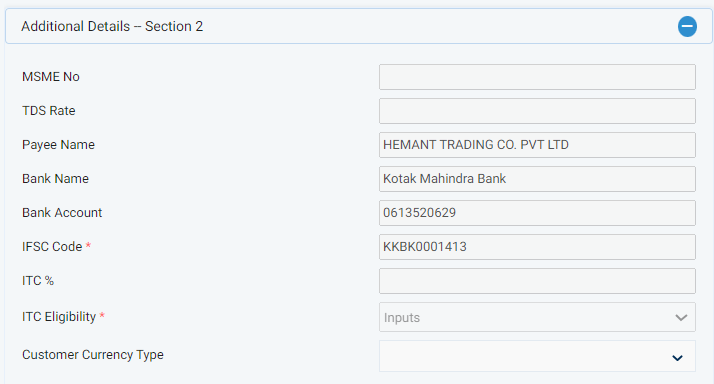Screen dimensions: 714x384
Task: Click the IFSC Code required label
Action: coord(56,246)
